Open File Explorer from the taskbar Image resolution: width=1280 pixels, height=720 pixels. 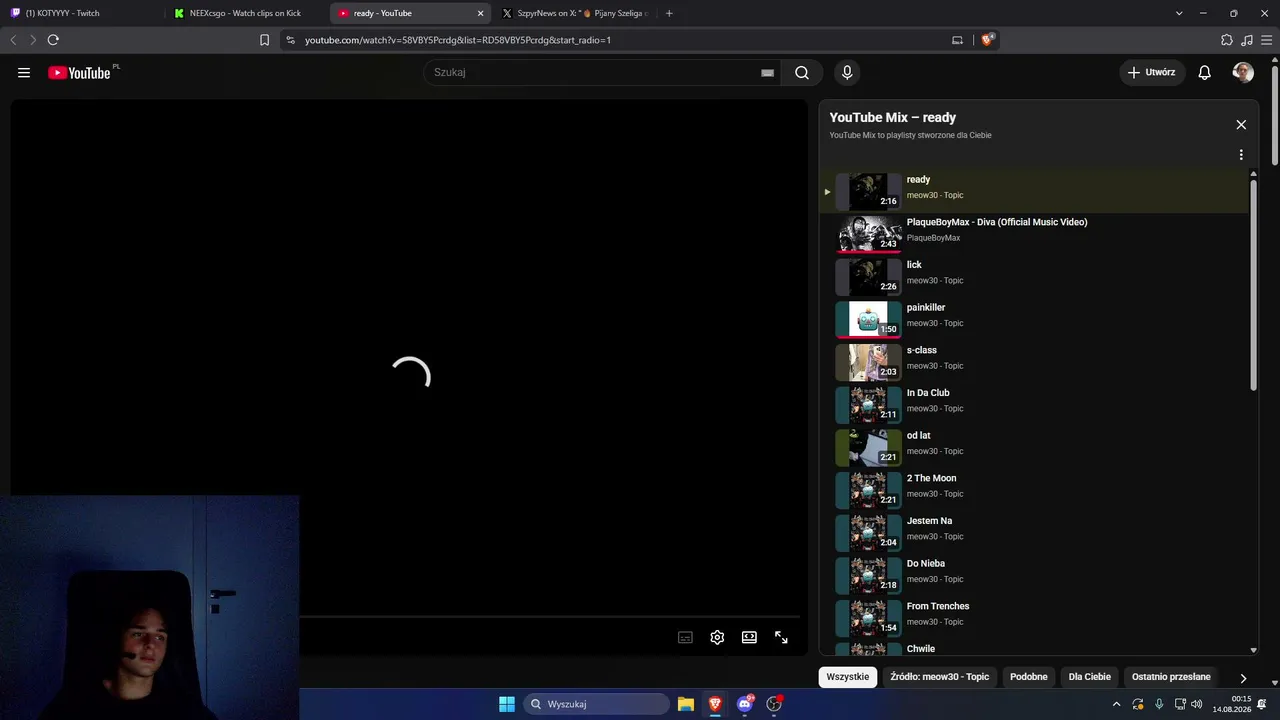click(685, 704)
